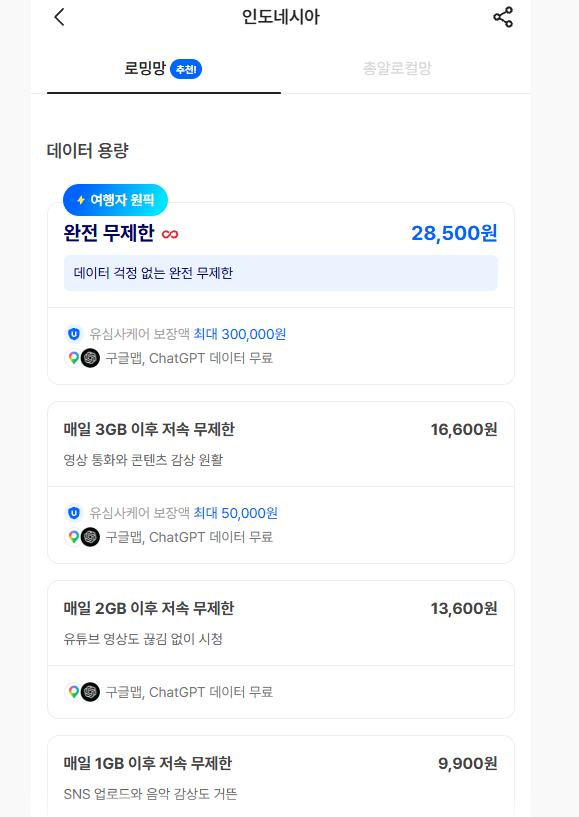The width and height of the screenshot is (579, 817).
Task: Click the Google Maps icon in 매일 2GB card
Action: 74,692
